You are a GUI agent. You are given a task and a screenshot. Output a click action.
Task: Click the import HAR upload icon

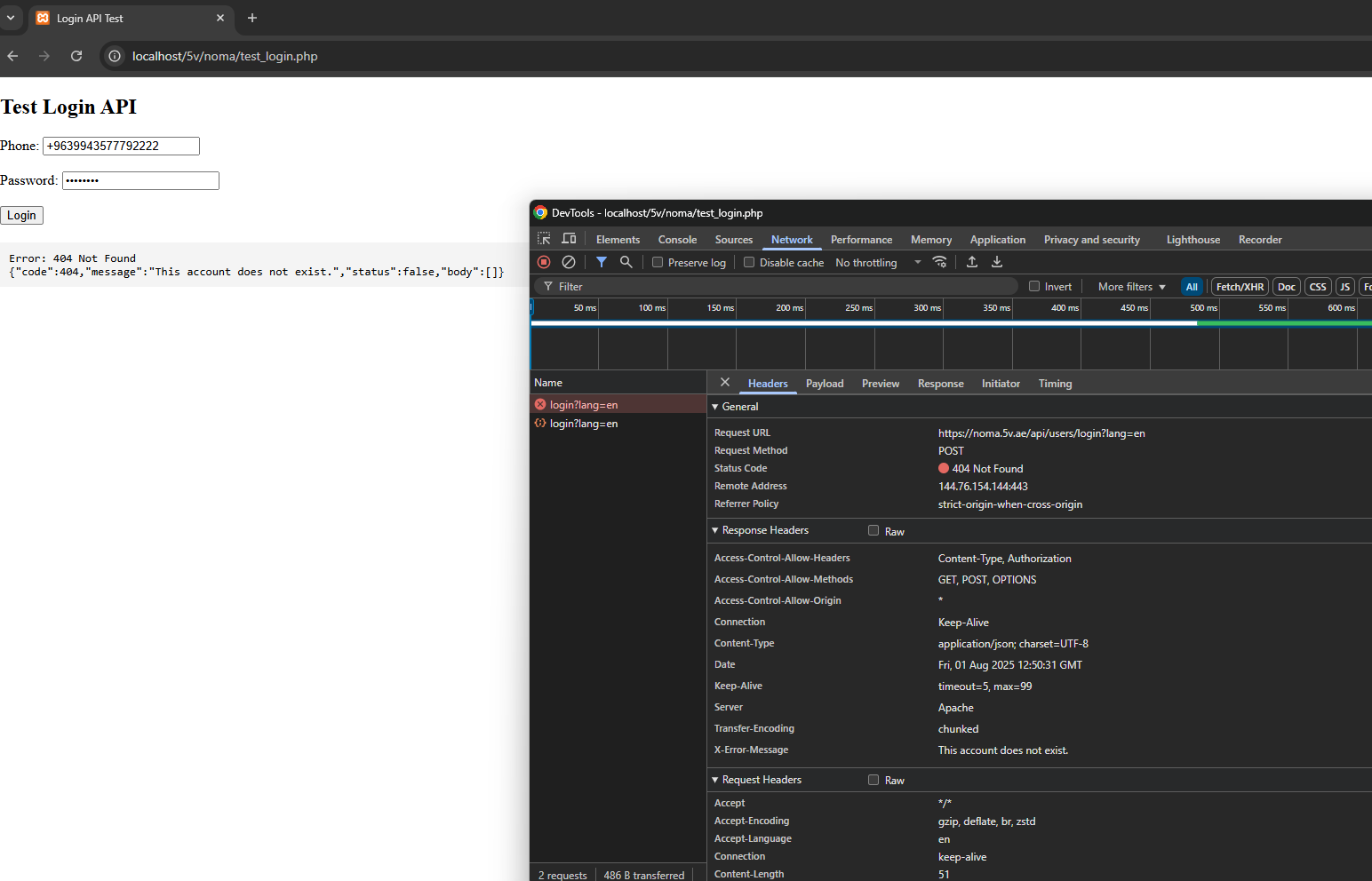pos(972,262)
